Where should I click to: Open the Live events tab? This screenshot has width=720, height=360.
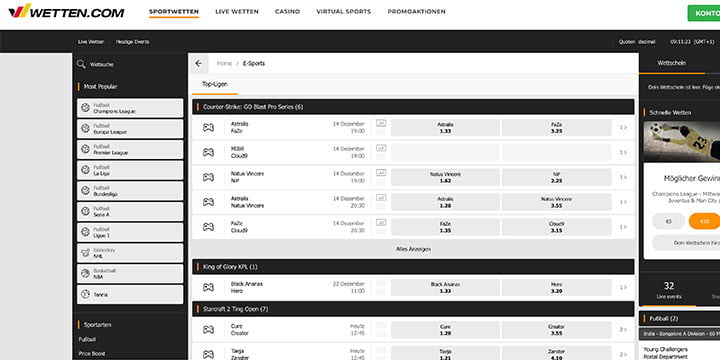coord(669,291)
